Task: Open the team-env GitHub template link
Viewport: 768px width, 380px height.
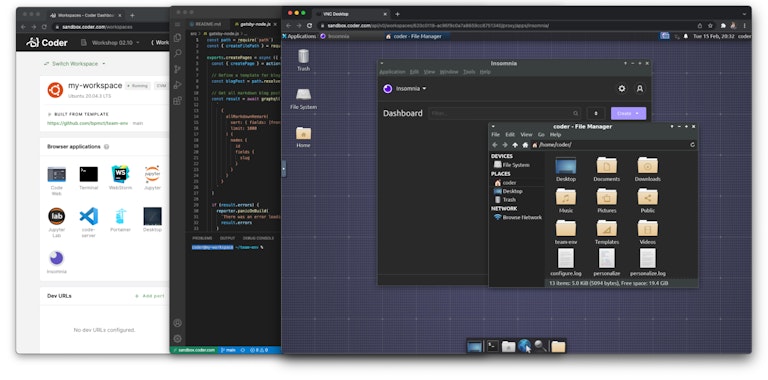Action: click(x=88, y=123)
